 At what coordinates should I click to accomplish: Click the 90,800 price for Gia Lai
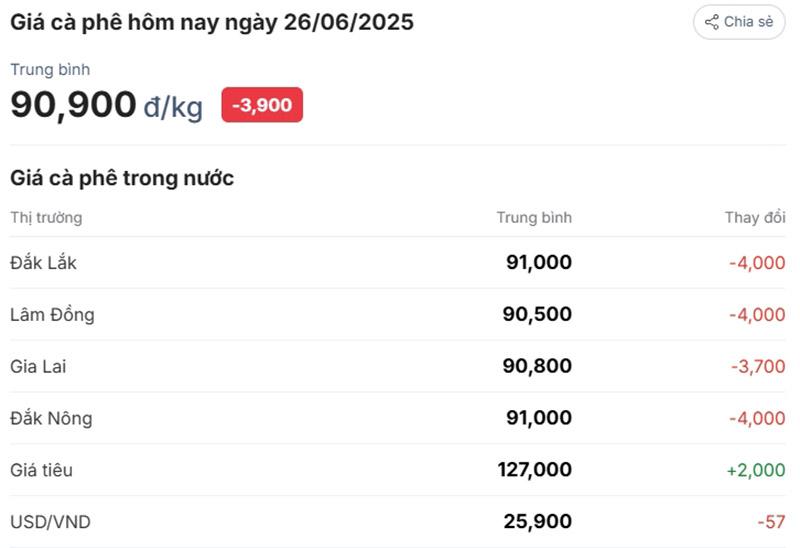[x=537, y=367]
